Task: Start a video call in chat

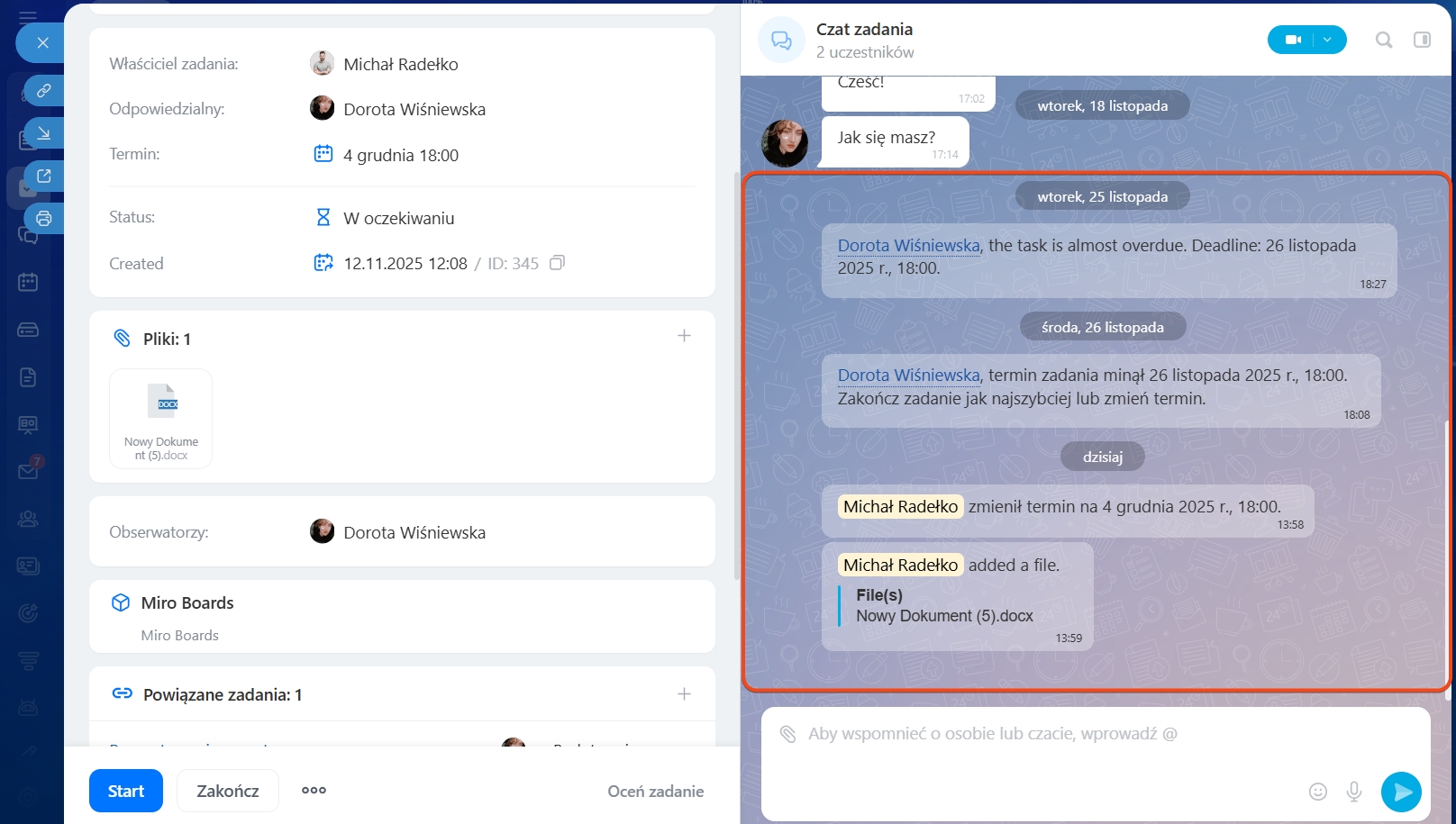Action: coord(1293,40)
